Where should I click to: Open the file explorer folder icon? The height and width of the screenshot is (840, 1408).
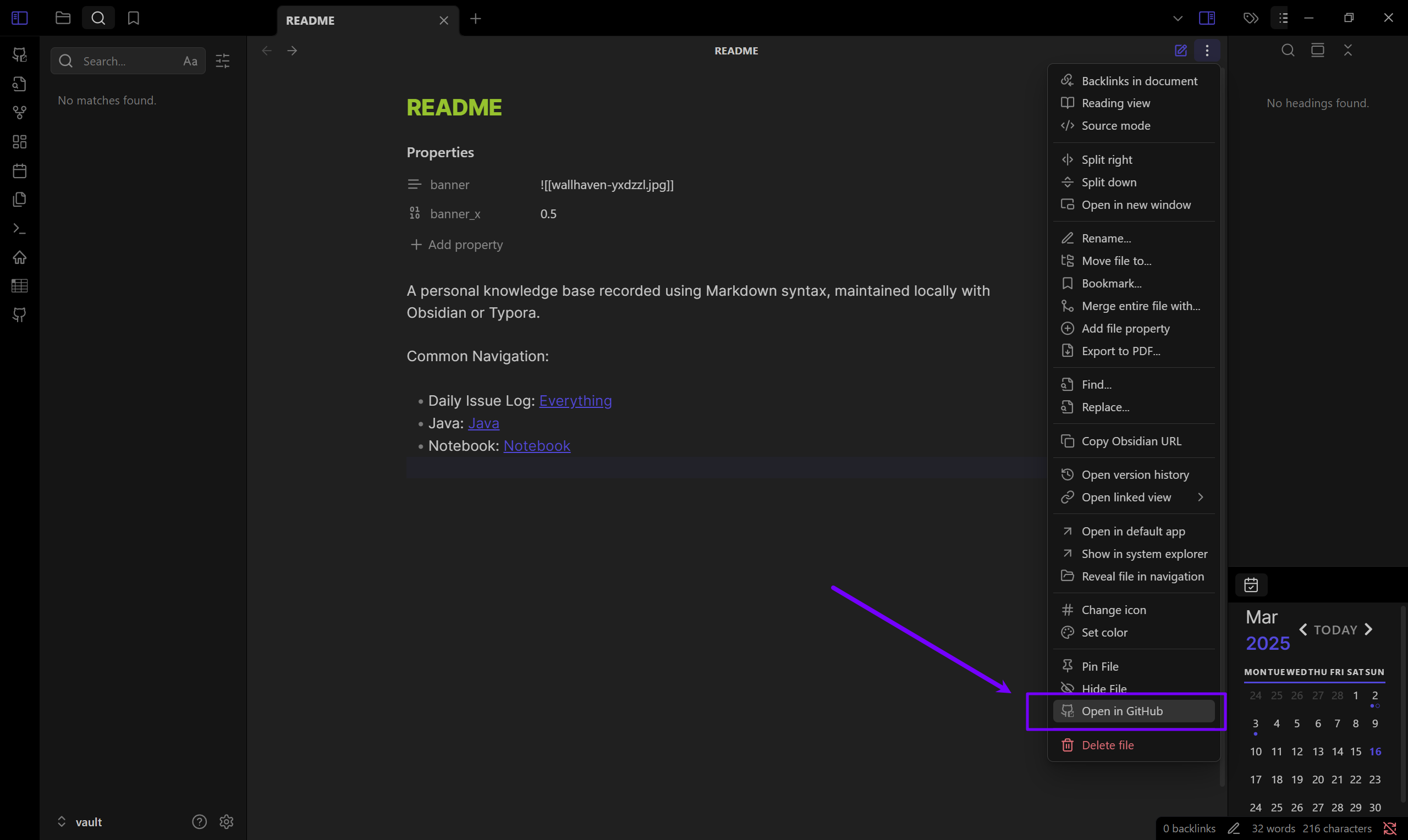[x=63, y=18]
